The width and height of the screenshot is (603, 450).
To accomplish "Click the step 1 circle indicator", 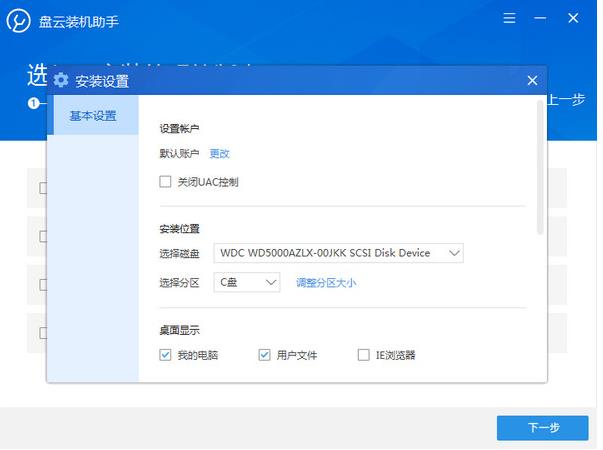I will pyautogui.click(x=33, y=103).
